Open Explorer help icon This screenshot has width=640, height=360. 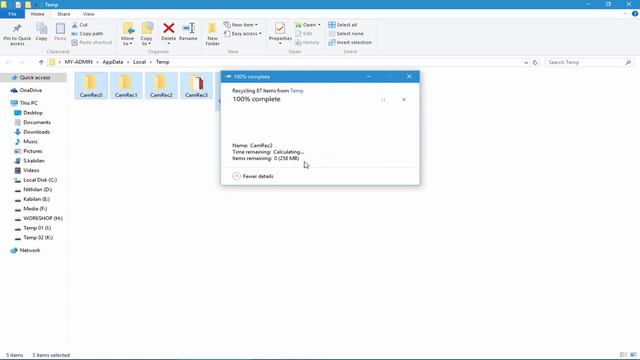[x=635, y=14]
